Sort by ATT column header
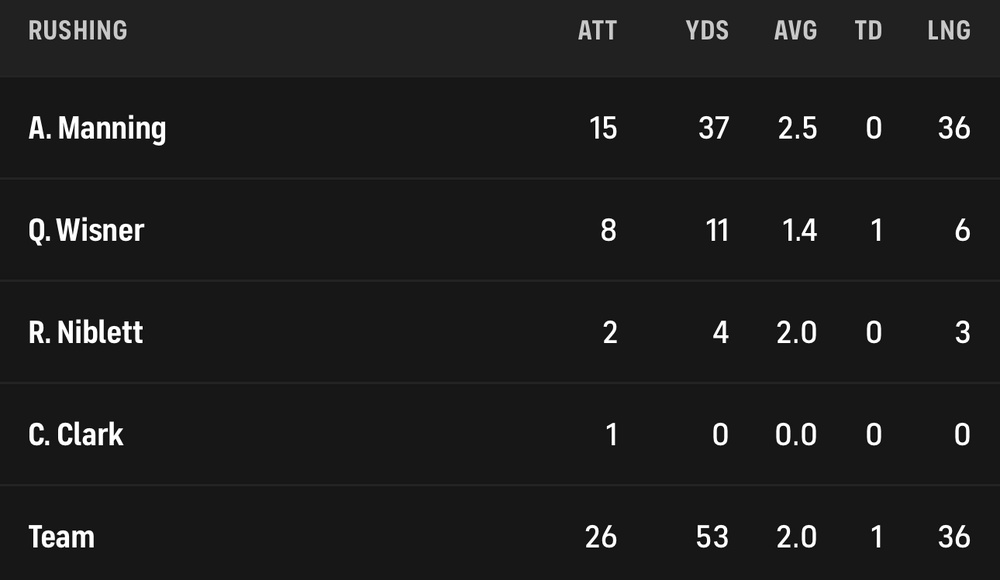1000x580 pixels. [597, 30]
